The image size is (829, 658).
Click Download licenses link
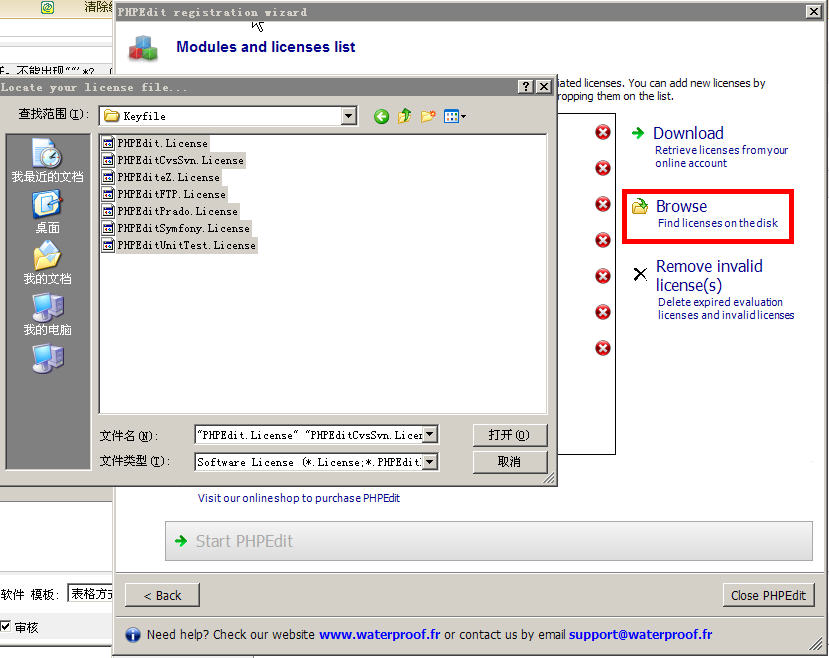(688, 133)
